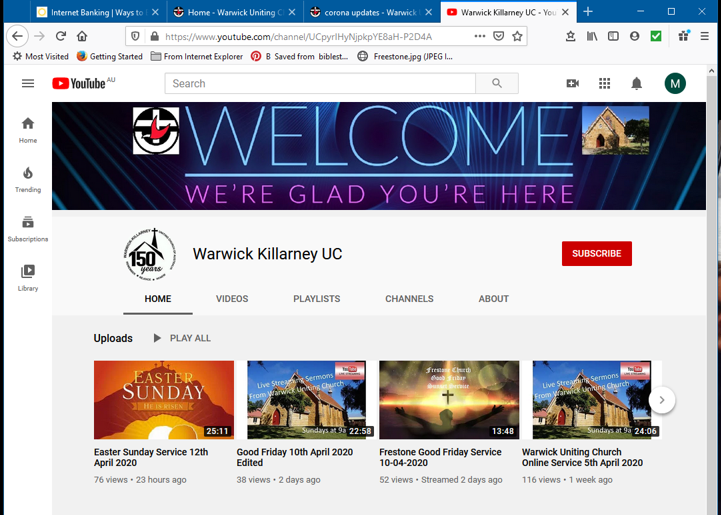721x515 pixels.
Task: Open the channel VIDEOS tab
Action: [x=232, y=299]
